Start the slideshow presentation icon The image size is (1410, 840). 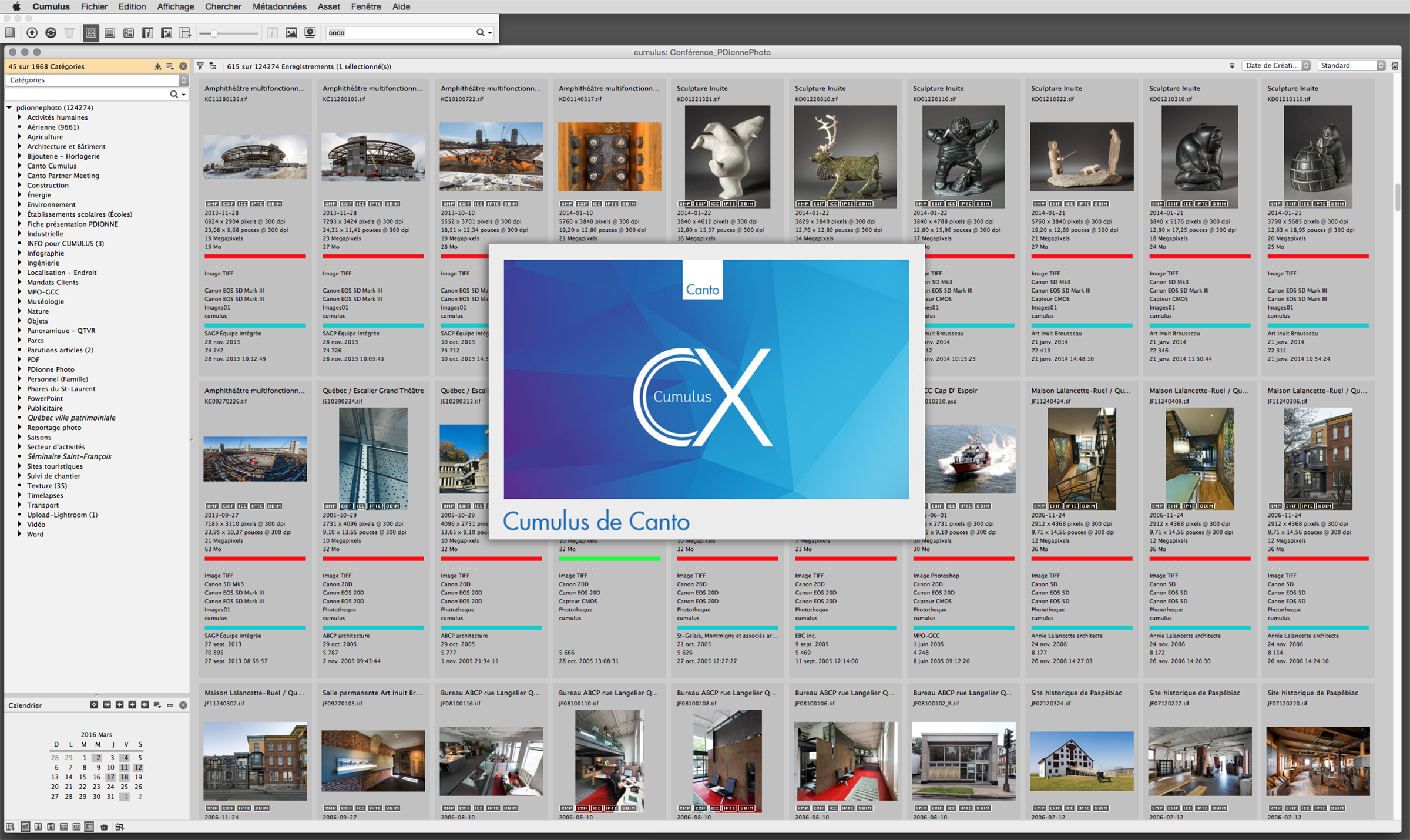(x=310, y=33)
